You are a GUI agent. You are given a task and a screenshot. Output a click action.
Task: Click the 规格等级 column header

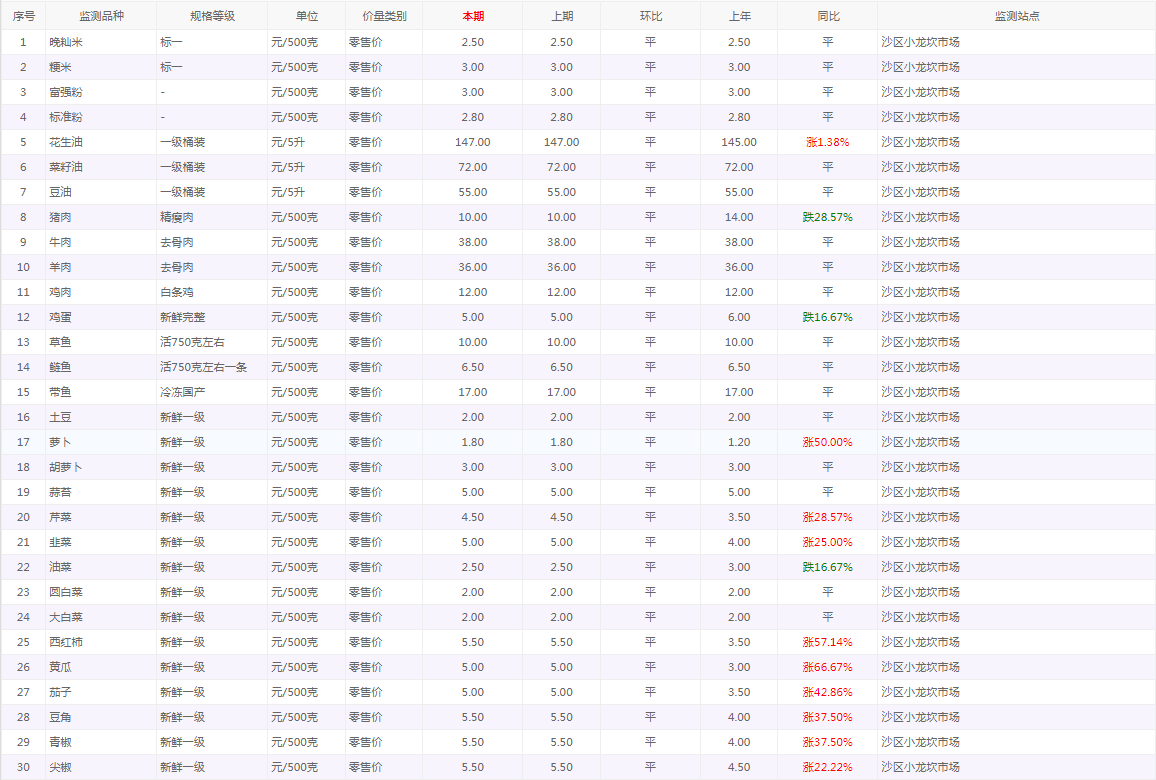211,16
